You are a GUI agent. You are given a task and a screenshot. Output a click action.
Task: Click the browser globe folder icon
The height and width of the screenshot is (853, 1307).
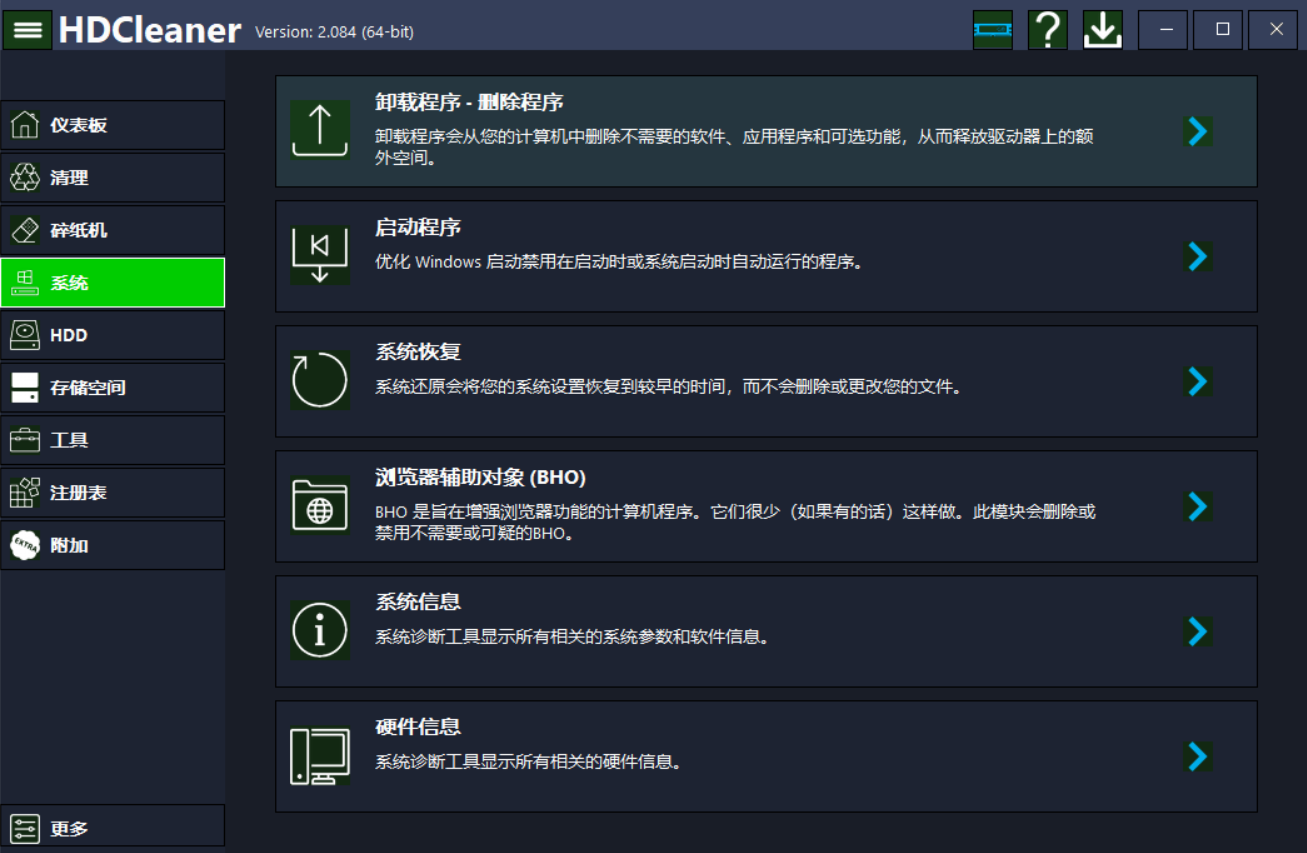click(320, 506)
